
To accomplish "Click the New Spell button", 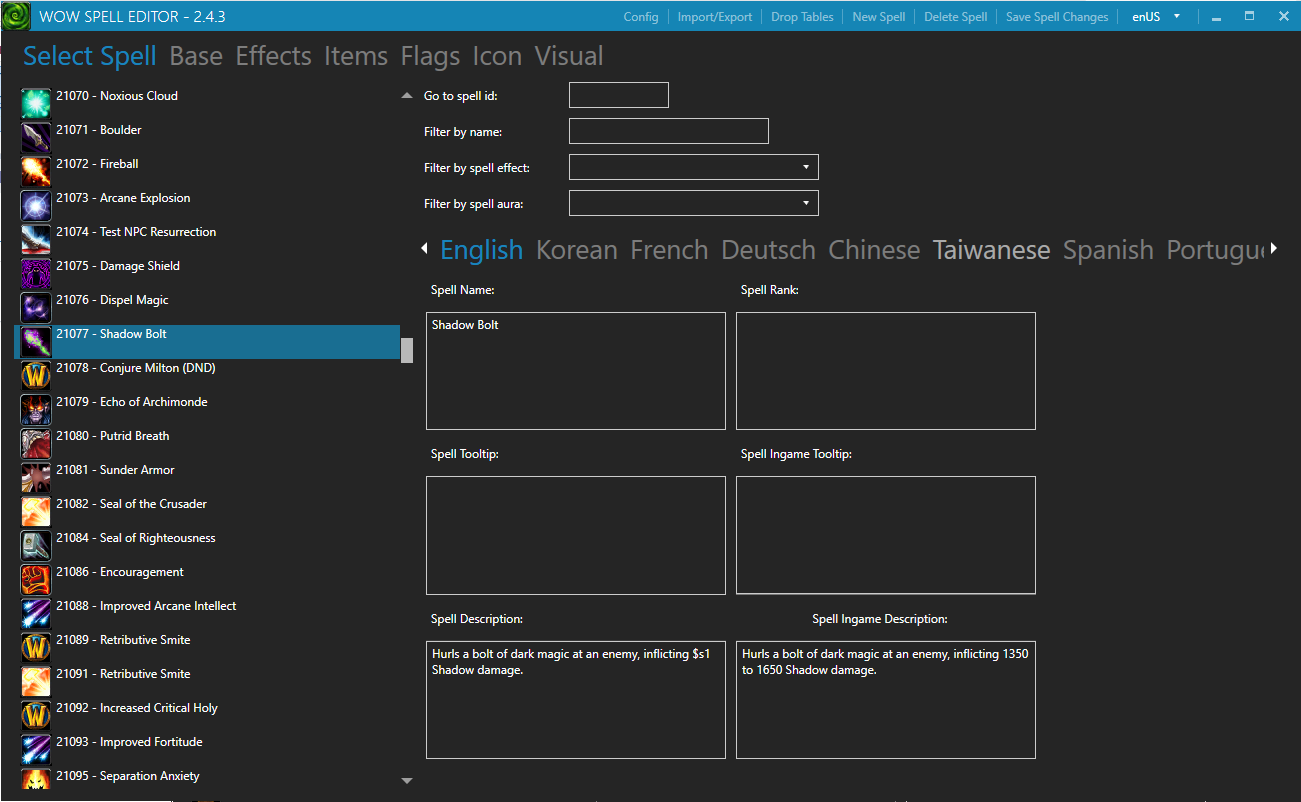I will point(878,16).
